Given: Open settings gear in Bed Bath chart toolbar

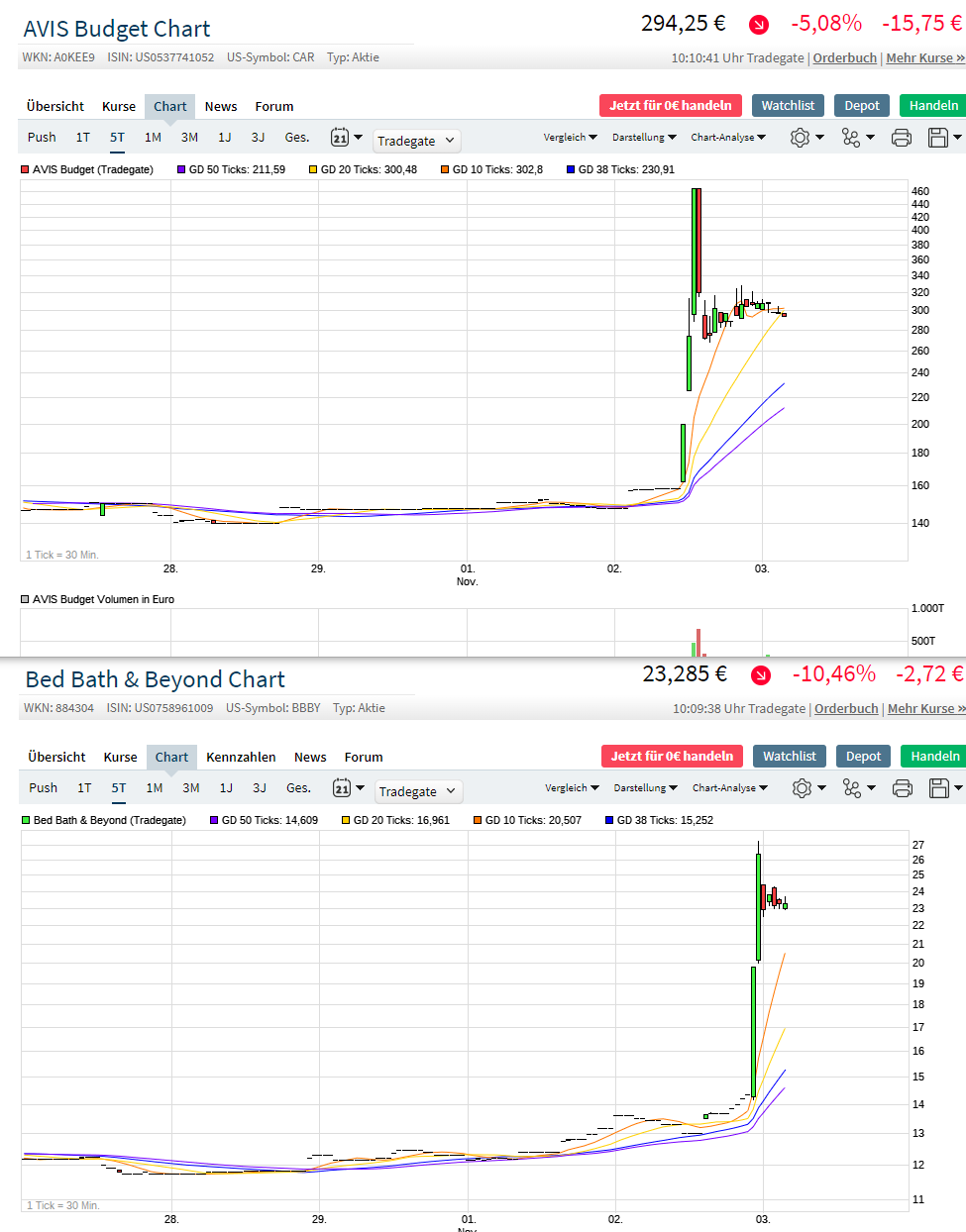Looking at the screenshot, I should [803, 788].
